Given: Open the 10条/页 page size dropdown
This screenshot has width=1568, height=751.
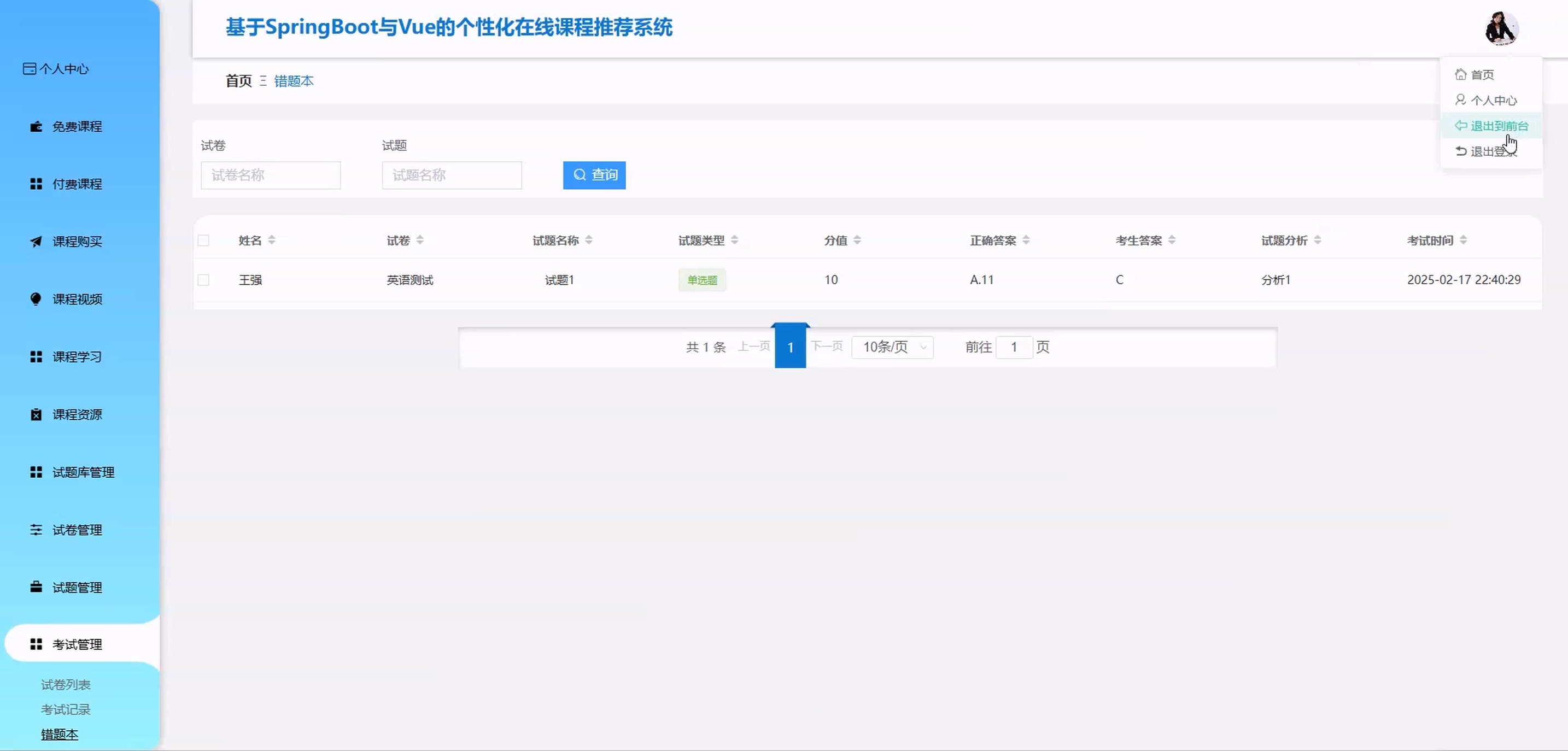Looking at the screenshot, I should click(x=892, y=347).
